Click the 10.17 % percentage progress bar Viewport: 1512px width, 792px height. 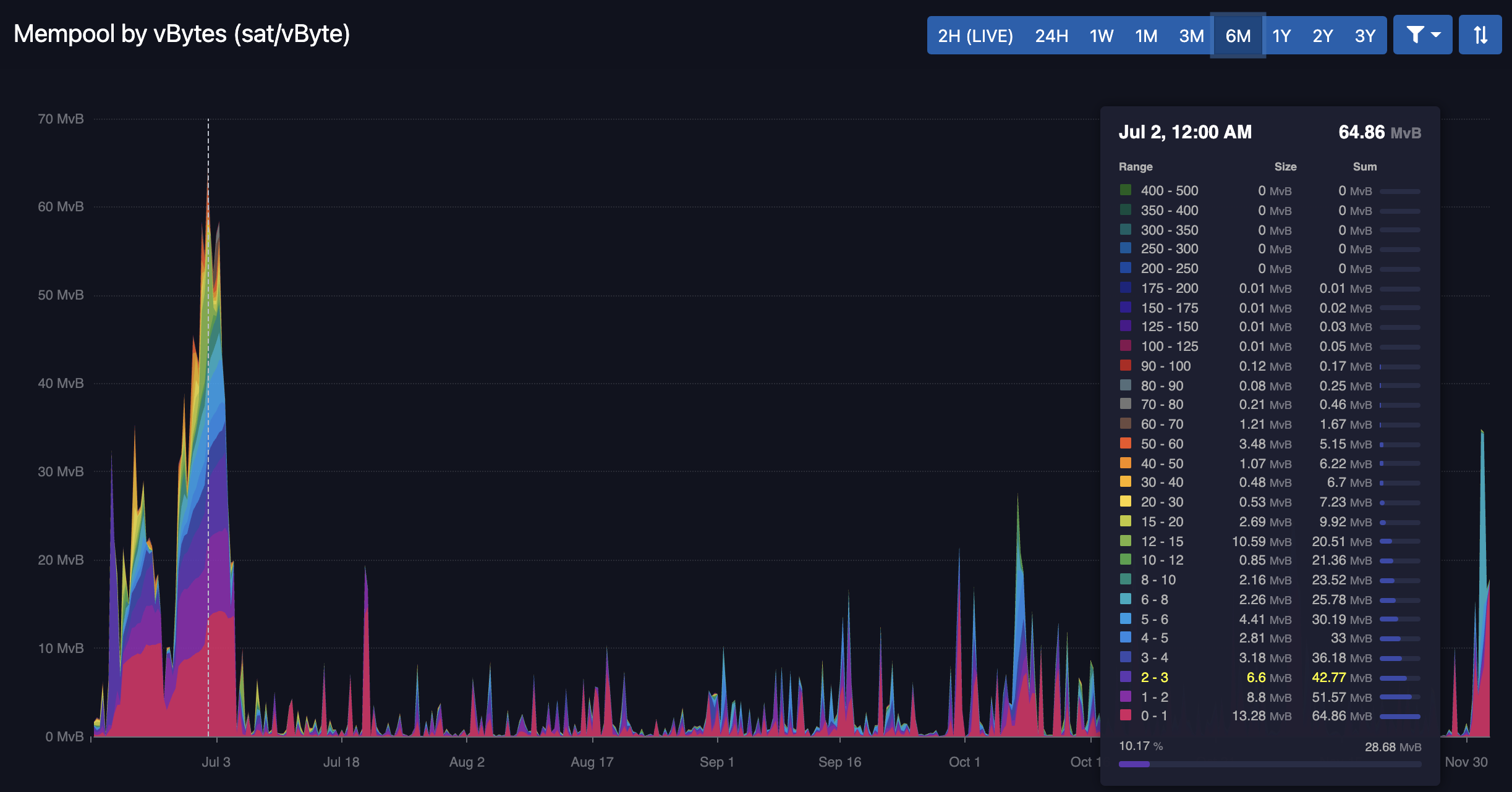pos(1270,764)
